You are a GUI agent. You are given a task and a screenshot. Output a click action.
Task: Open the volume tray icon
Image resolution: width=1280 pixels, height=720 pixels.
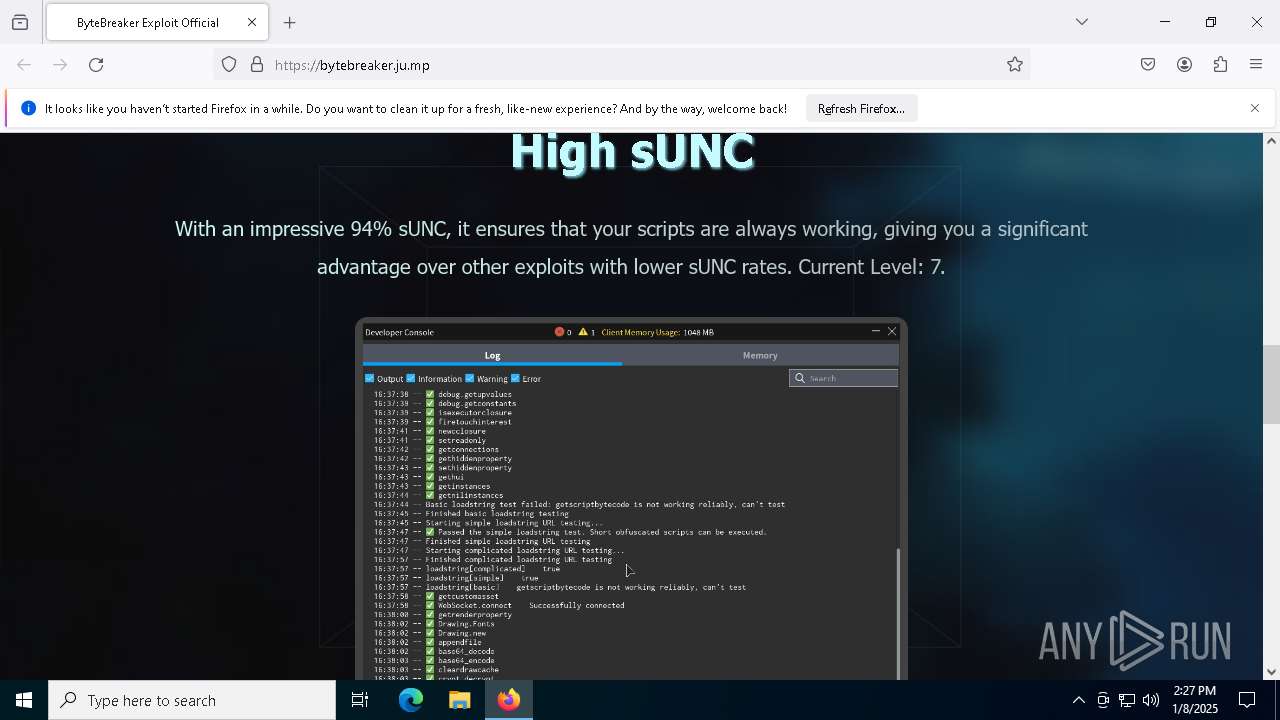point(1151,700)
